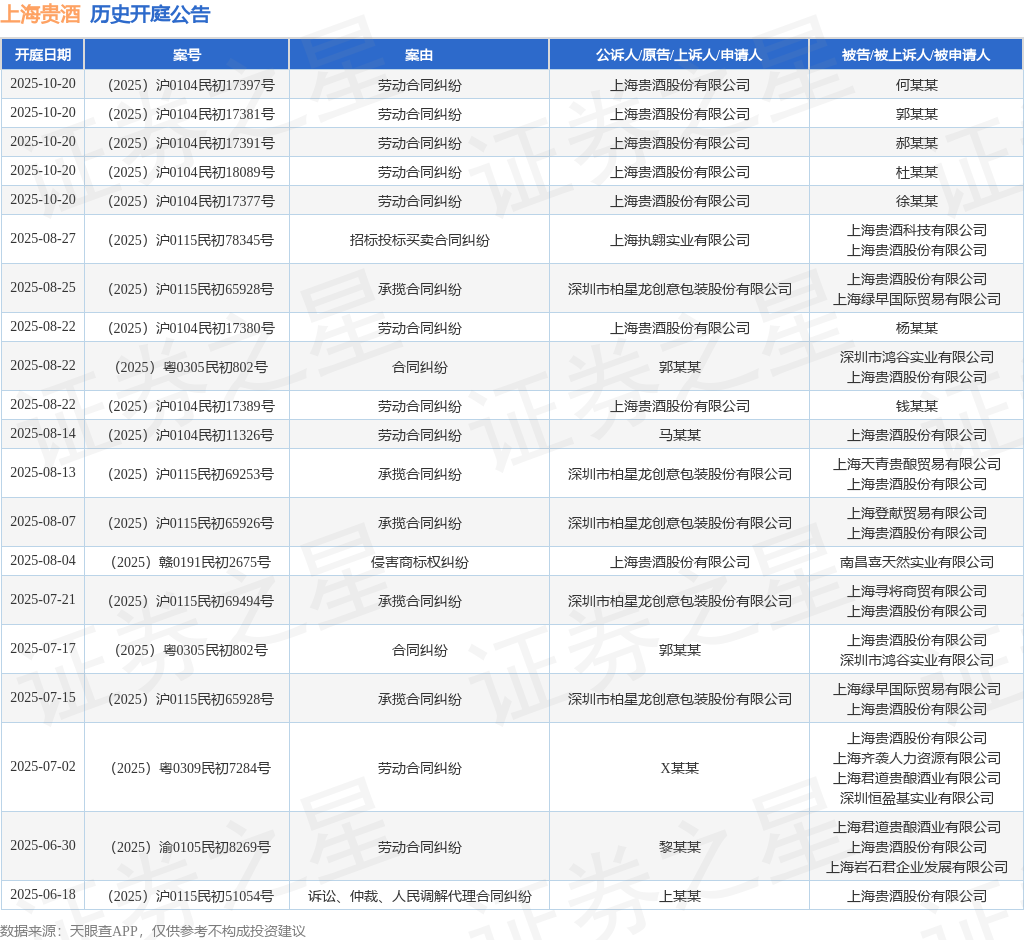The image size is (1024, 940).
Task: Click defendant 上海寻将商贸有限公司
Action: (x=916, y=591)
